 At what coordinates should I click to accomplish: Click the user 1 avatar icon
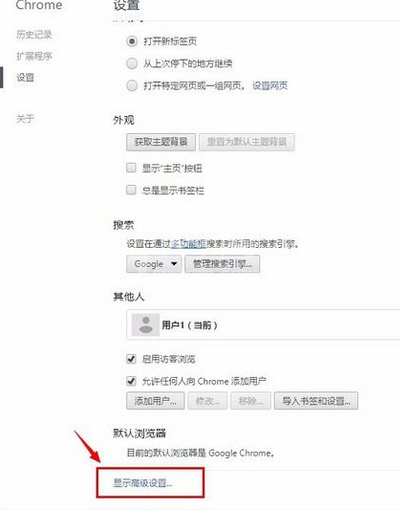146,325
